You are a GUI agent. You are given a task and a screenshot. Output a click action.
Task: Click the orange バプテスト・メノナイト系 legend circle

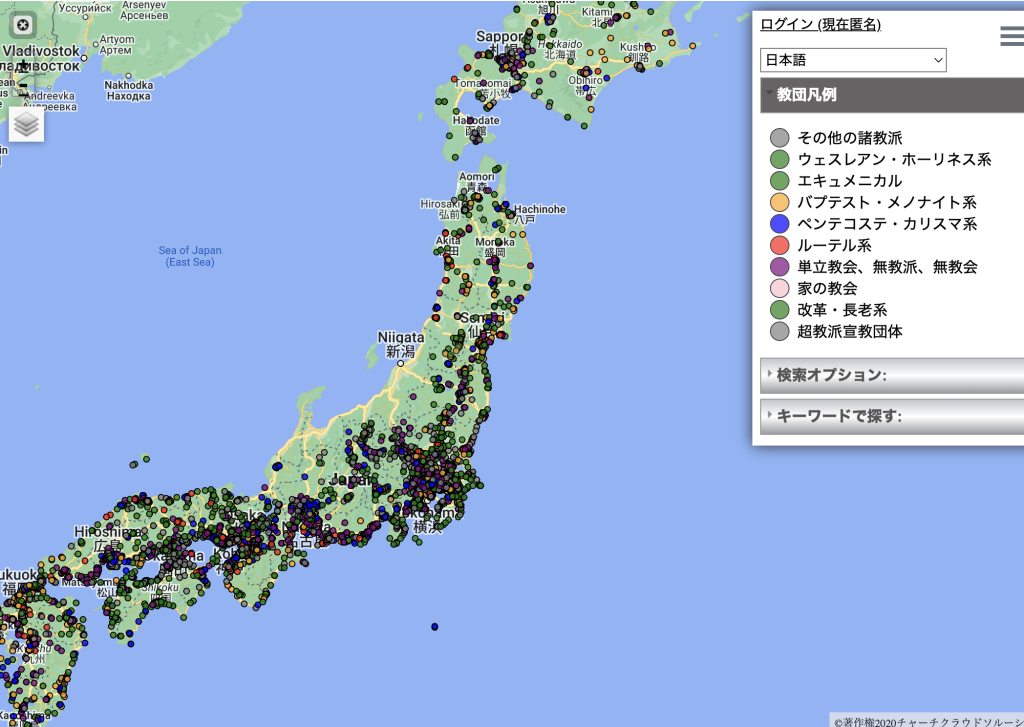tap(780, 203)
